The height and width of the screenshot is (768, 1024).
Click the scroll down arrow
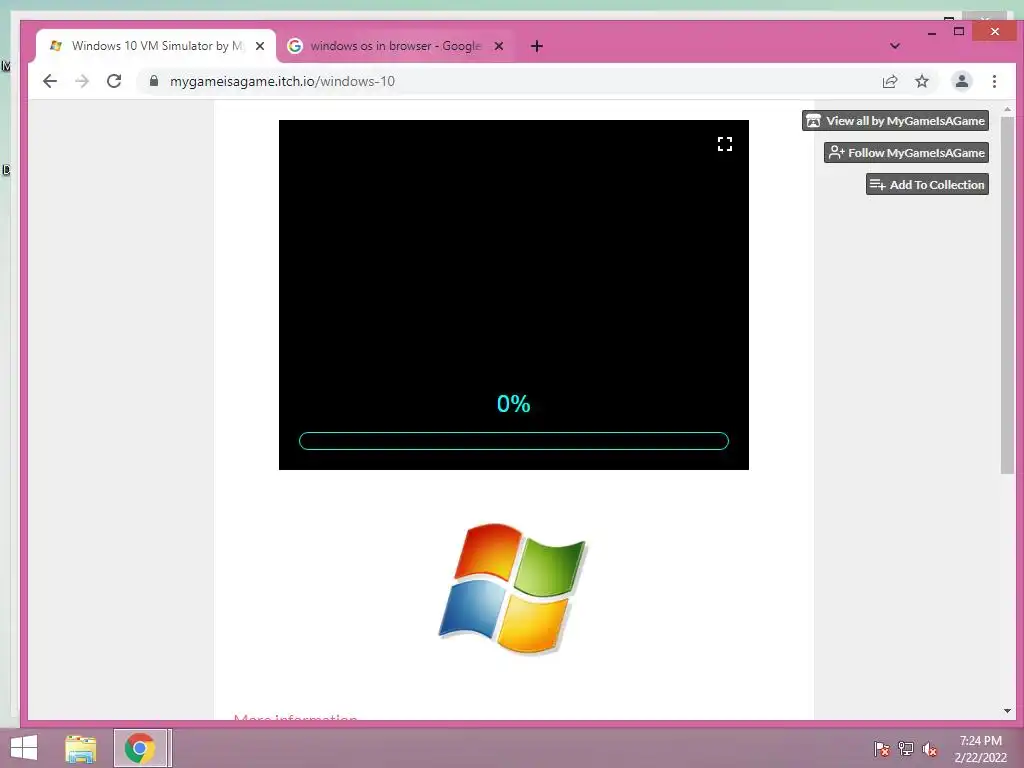tap(1007, 711)
